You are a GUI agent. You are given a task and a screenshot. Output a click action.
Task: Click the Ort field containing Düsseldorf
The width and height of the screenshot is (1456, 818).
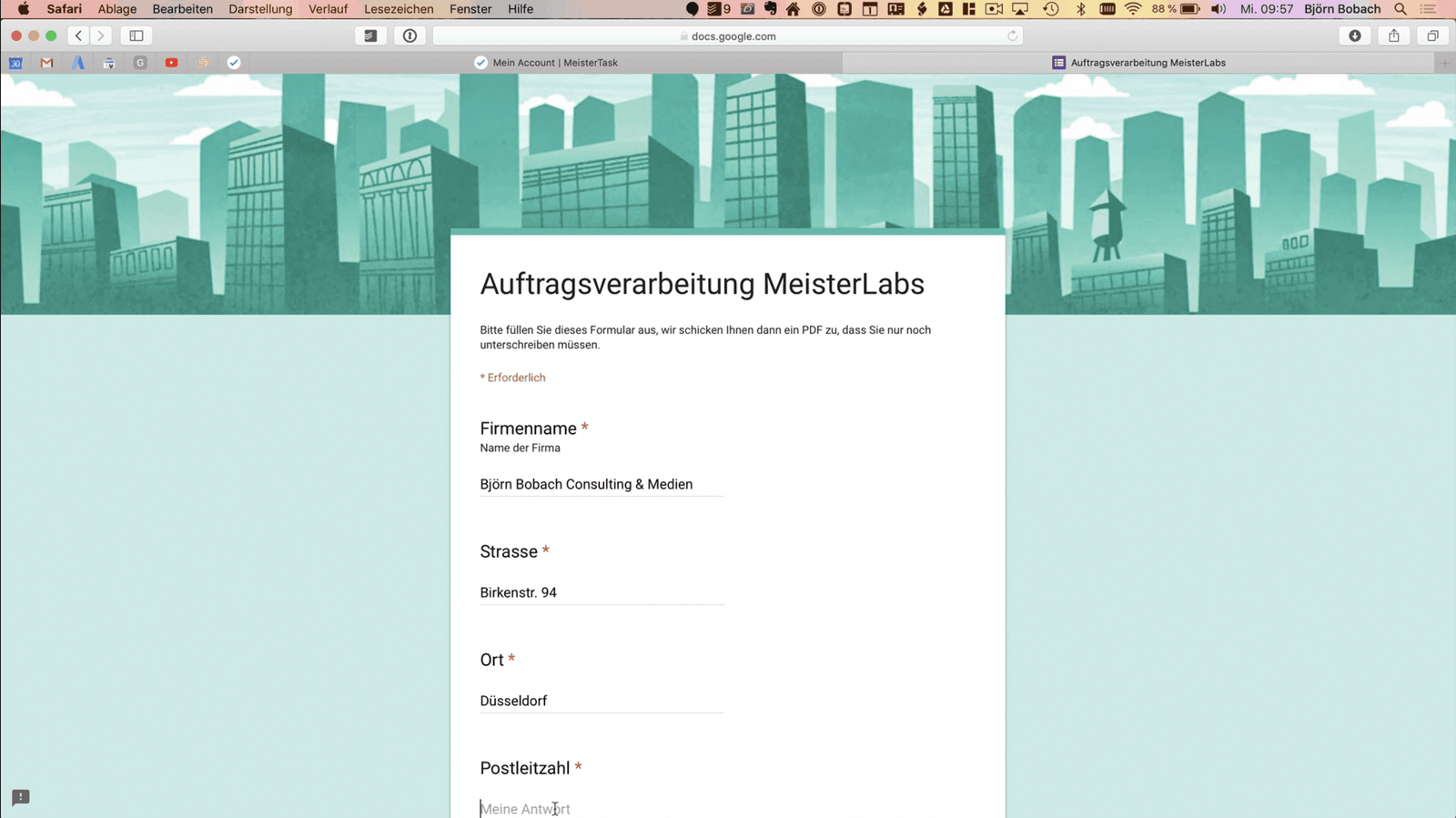click(x=602, y=701)
